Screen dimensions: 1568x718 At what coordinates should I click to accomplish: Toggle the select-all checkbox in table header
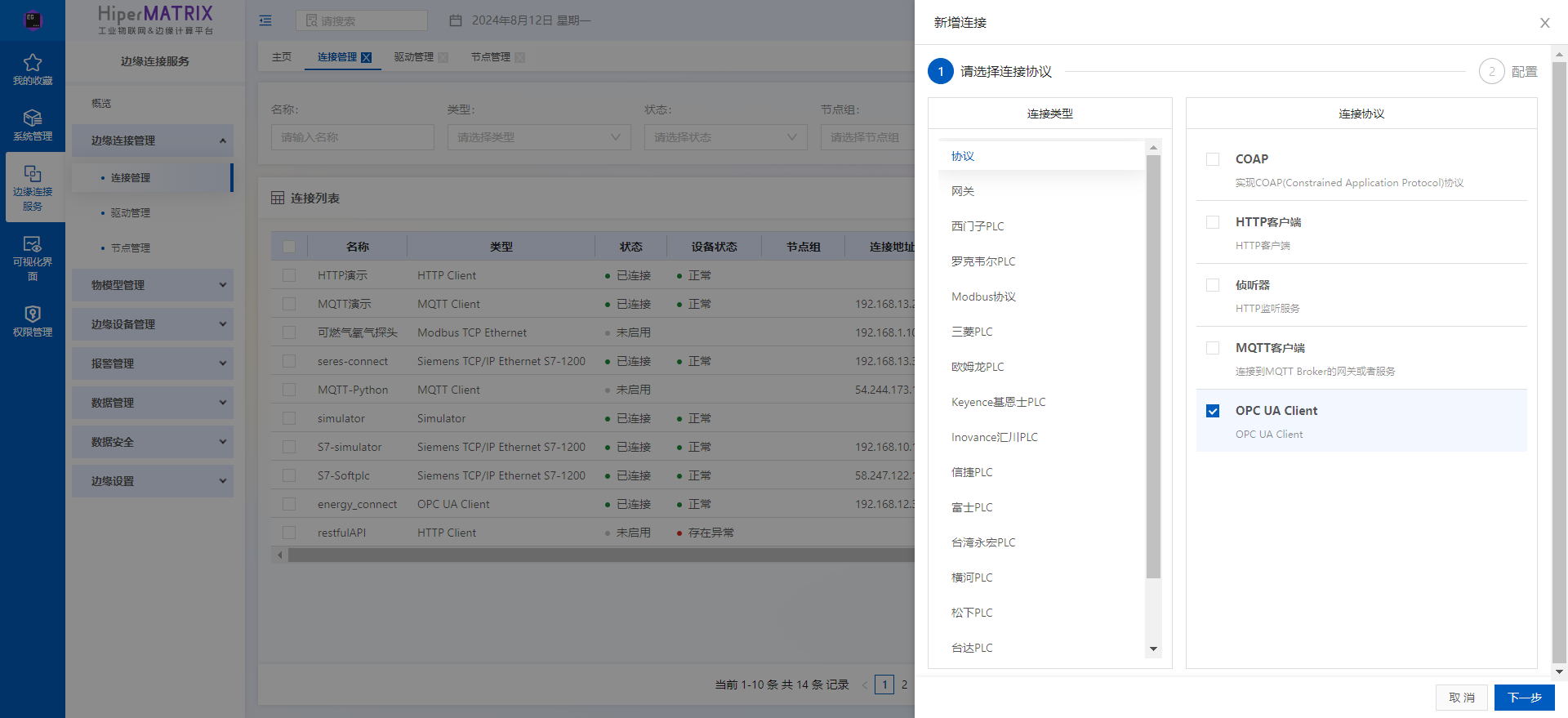pos(288,247)
